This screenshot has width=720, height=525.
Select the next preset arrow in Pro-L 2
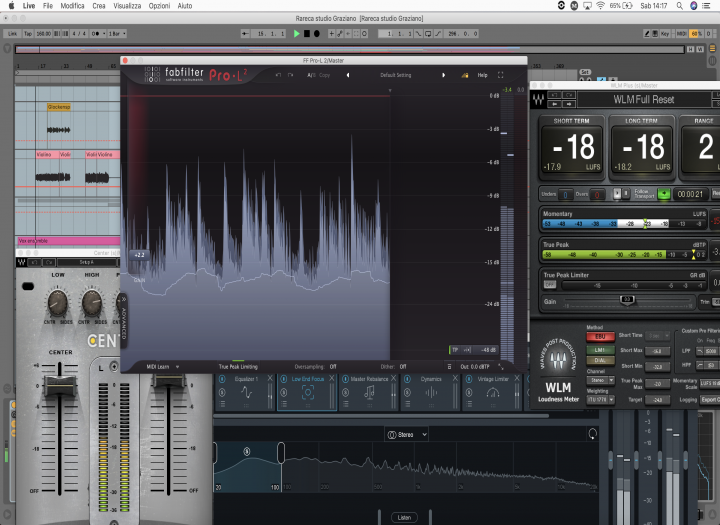[x=443, y=75]
